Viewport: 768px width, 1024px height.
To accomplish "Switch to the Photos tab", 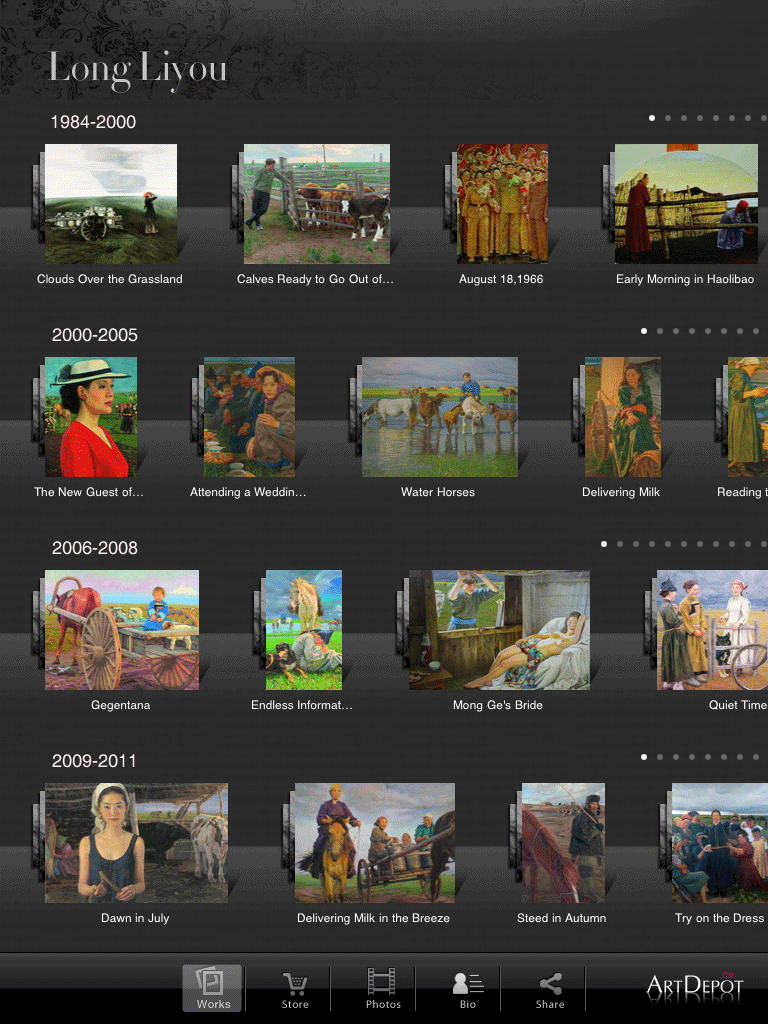I will click(x=383, y=989).
